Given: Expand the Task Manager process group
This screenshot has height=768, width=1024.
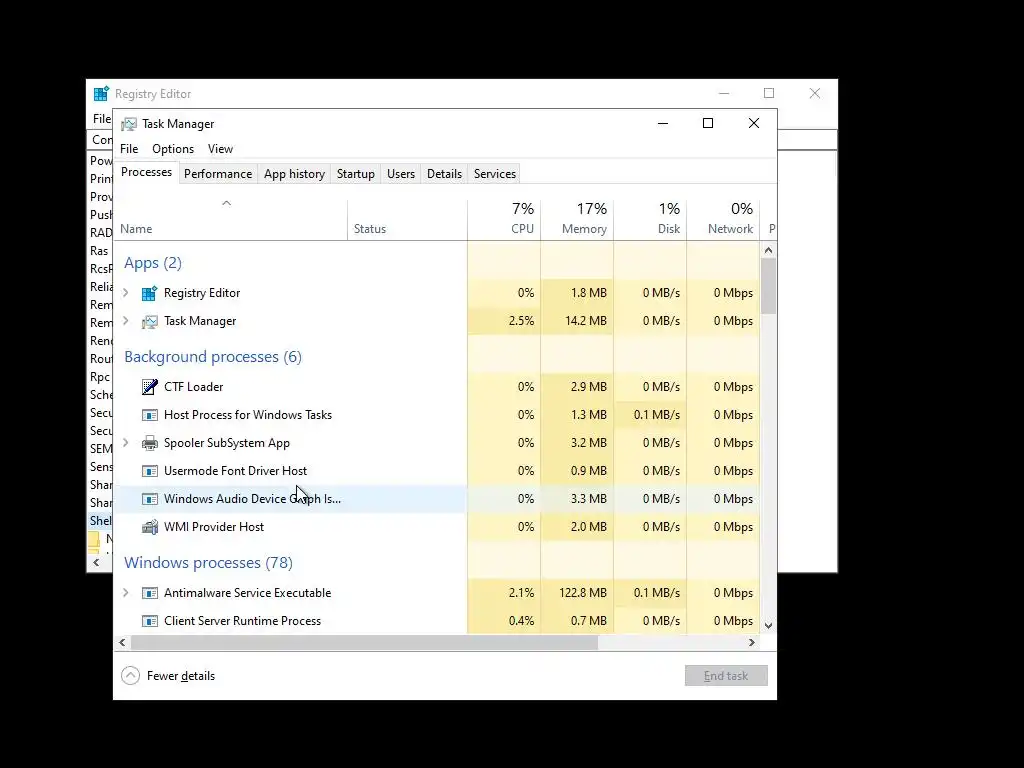Looking at the screenshot, I should (x=126, y=321).
